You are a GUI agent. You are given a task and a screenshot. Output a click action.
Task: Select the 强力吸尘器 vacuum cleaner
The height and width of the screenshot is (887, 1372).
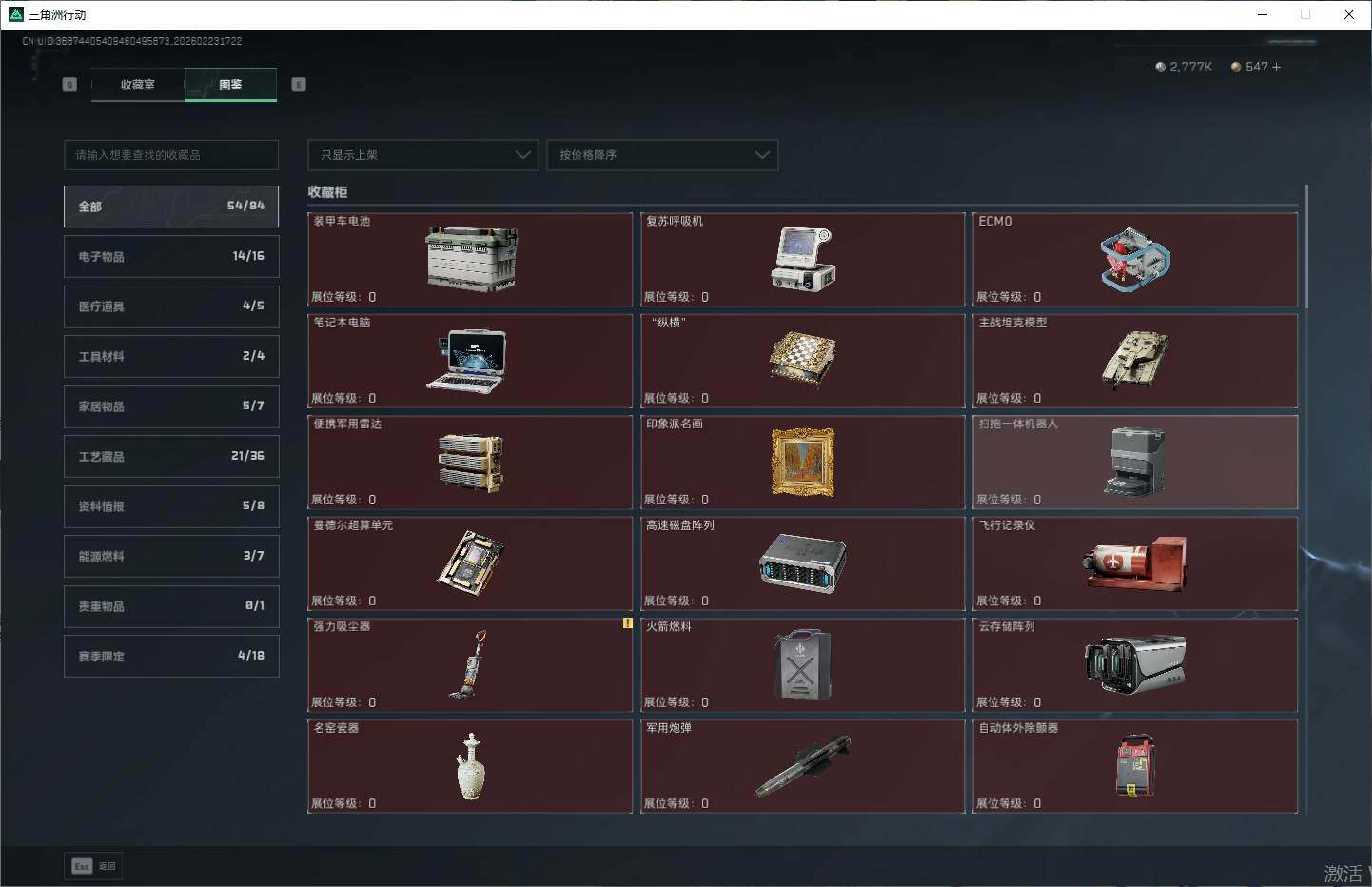tap(470, 664)
